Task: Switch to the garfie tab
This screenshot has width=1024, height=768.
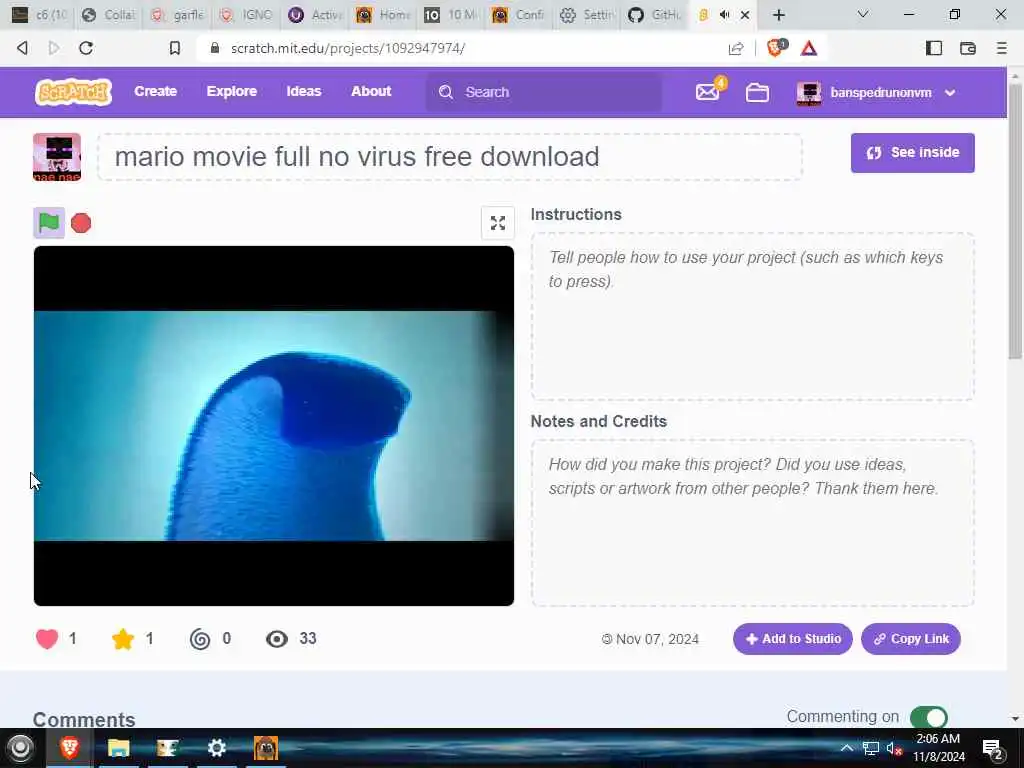Action: pos(178,14)
